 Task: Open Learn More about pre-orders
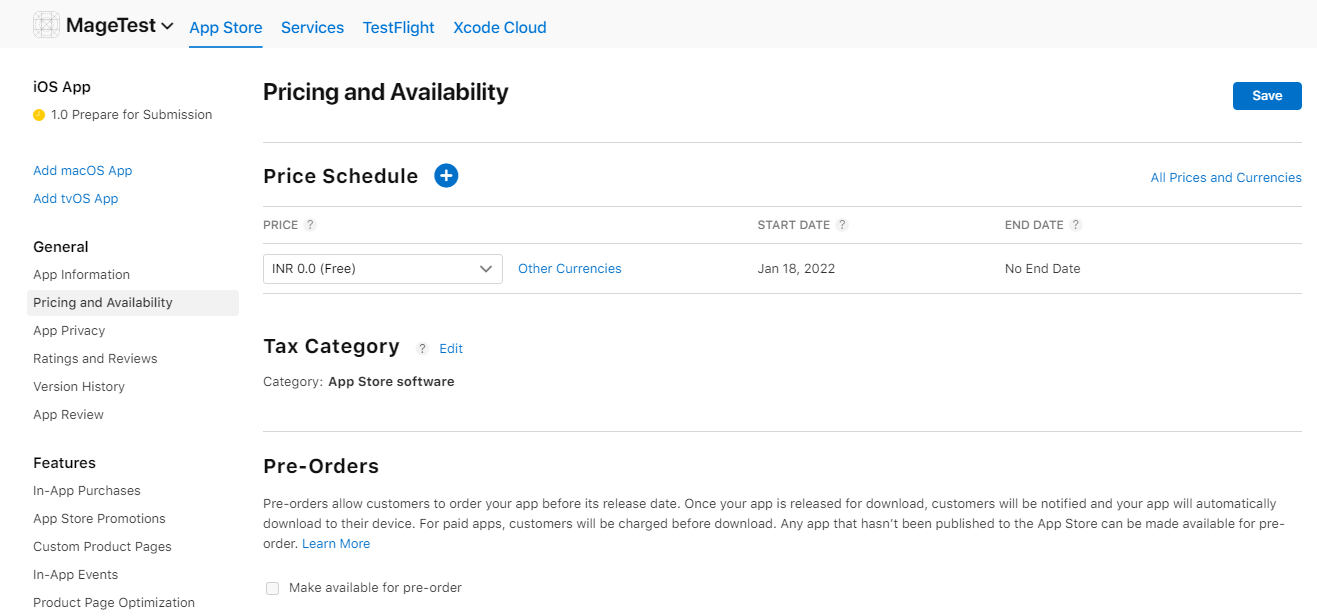pyautogui.click(x=335, y=543)
